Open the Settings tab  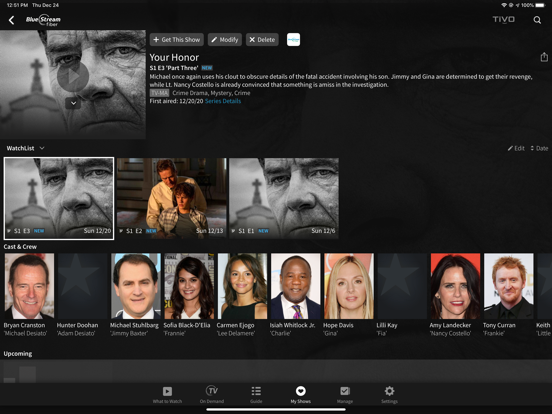[389, 395]
